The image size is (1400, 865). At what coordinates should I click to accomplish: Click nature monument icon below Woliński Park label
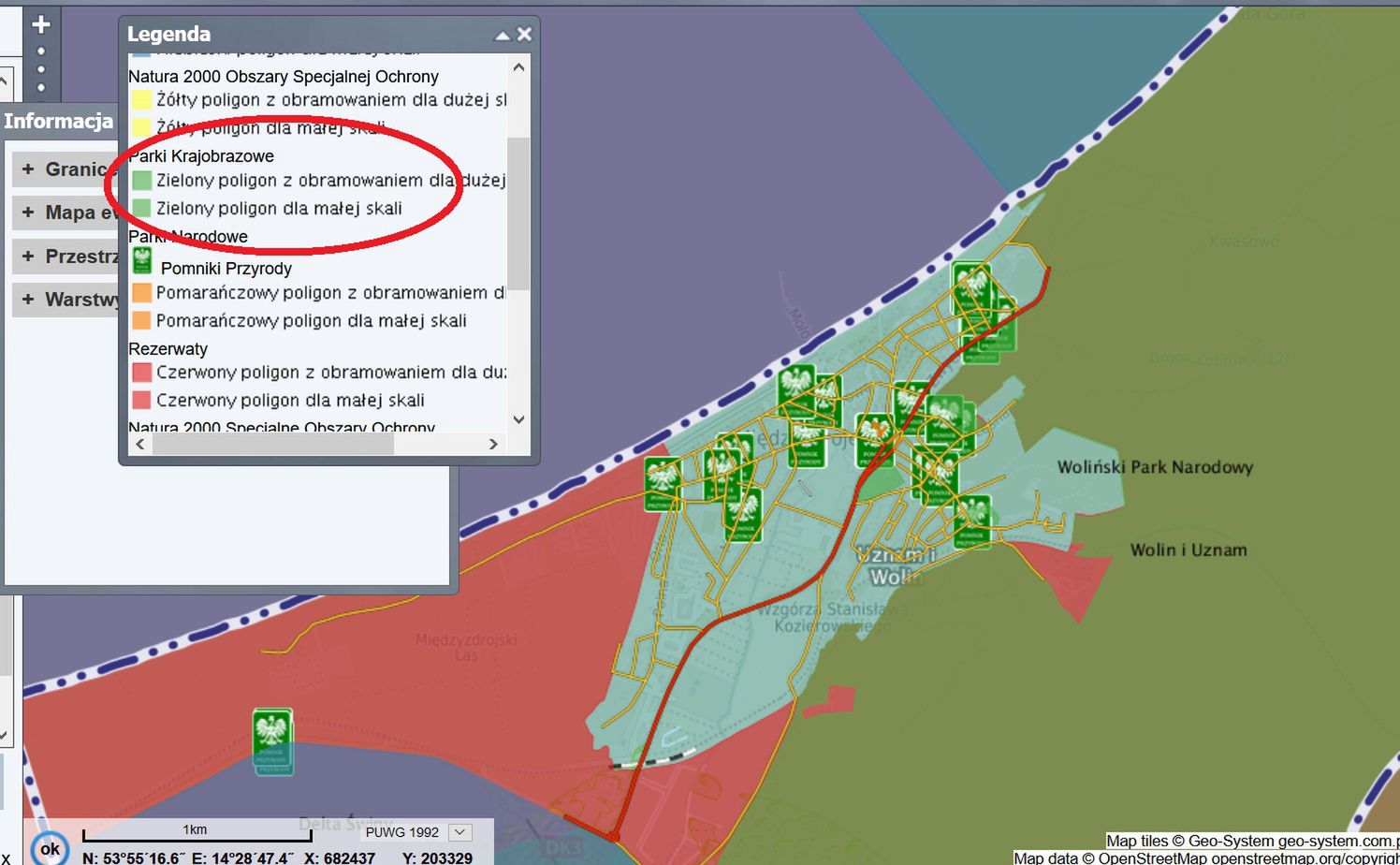point(972,520)
